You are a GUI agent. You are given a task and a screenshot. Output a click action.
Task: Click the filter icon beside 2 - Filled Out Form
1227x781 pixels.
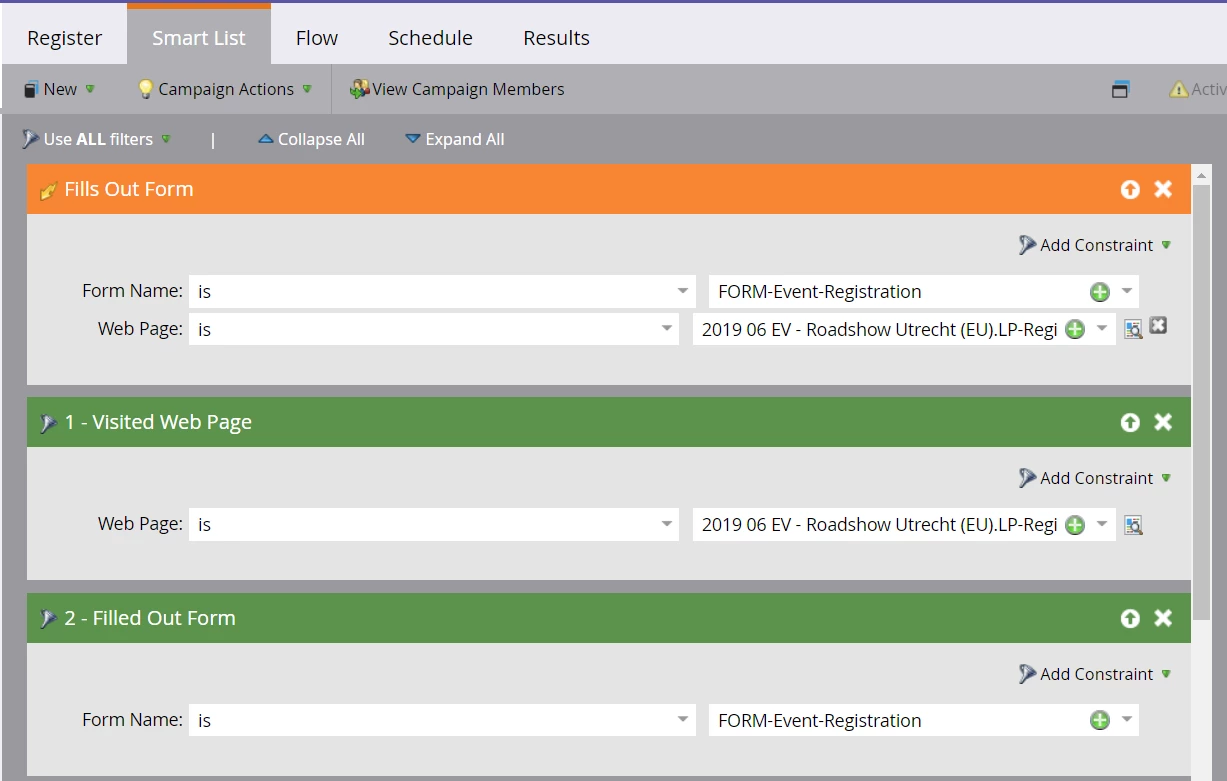pos(47,619)
